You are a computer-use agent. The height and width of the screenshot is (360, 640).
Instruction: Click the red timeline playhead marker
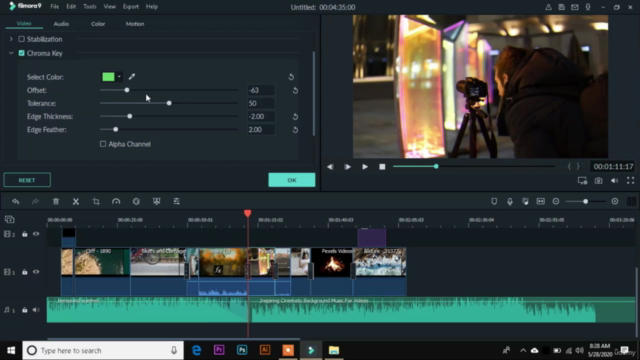coord(247,213)
